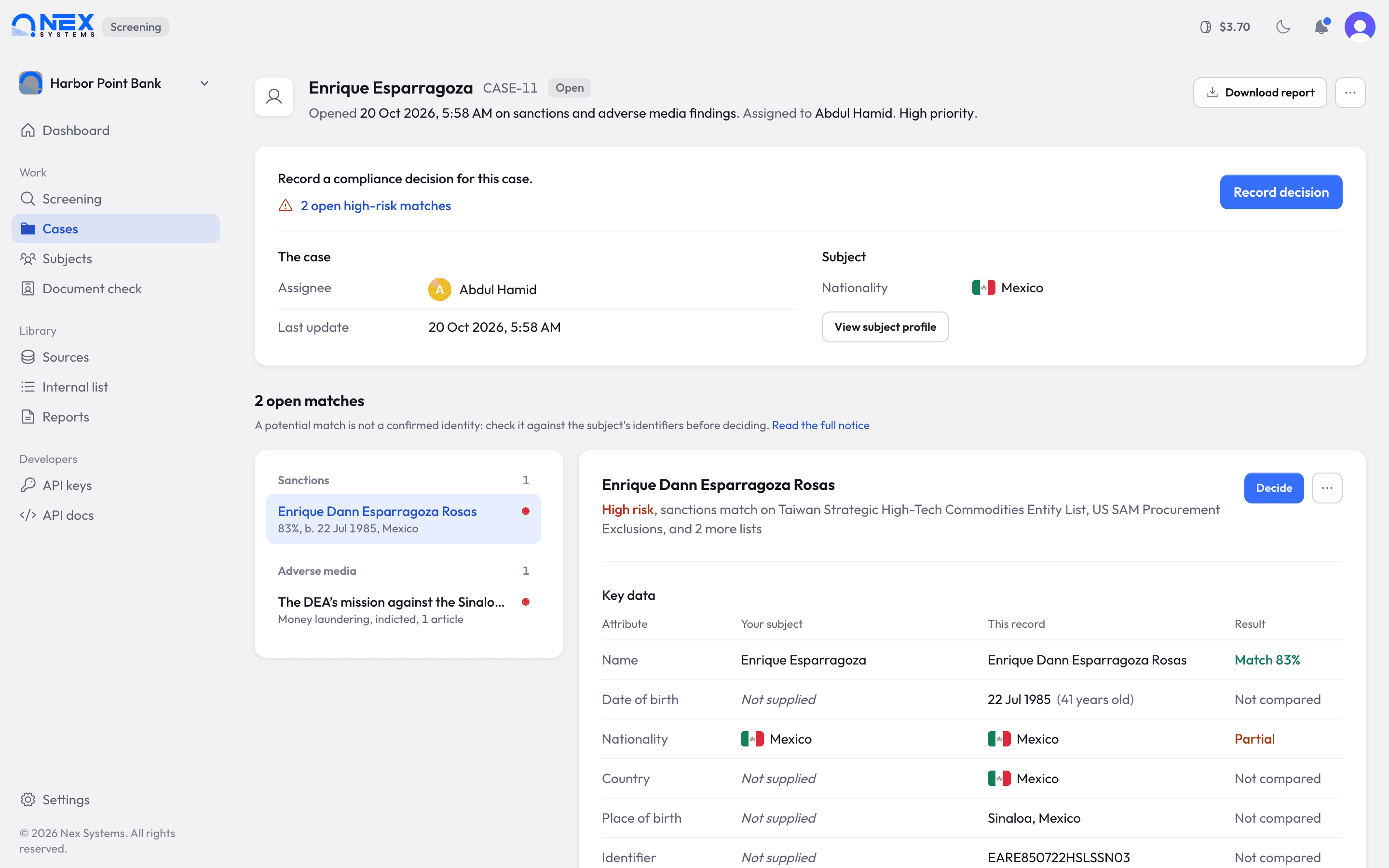The width and height of the screenshot is (1389, 868).
Task: Click the CASE-11 identifier
Action: click(x=510, y=88)
